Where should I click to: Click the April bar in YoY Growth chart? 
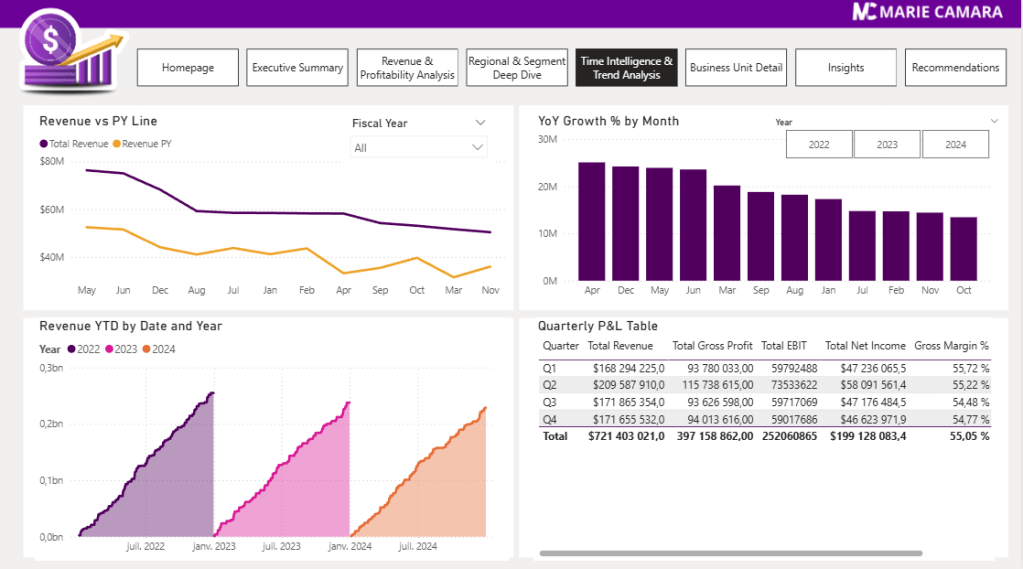coord(591,221)
